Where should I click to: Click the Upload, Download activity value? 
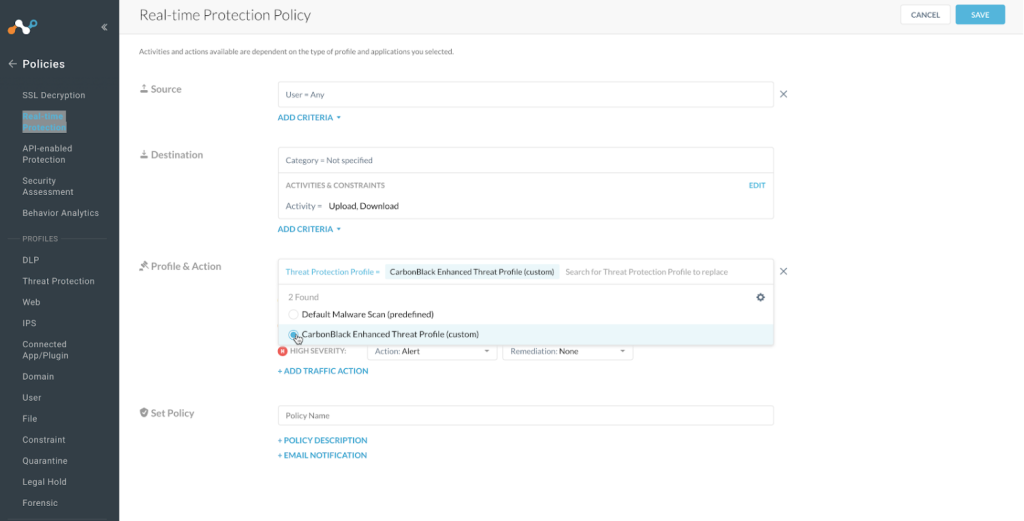point(363,206)
